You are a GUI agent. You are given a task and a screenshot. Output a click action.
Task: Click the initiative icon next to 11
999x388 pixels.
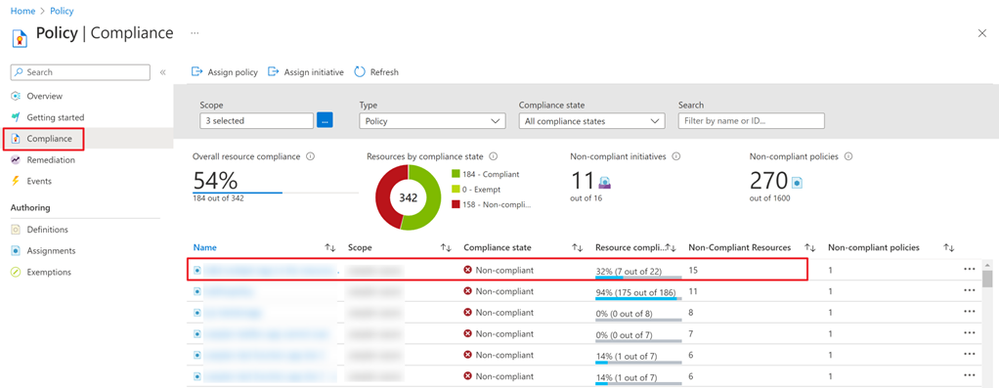point(605,183)
